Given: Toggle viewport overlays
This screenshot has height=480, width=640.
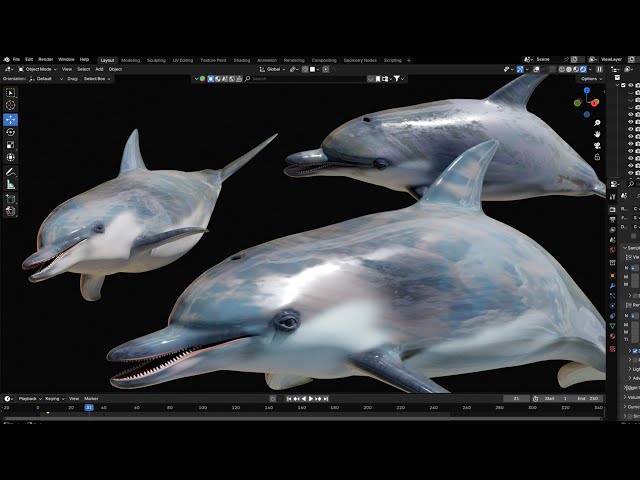Looking at the screenshot, I should click(x=537, y=69).
